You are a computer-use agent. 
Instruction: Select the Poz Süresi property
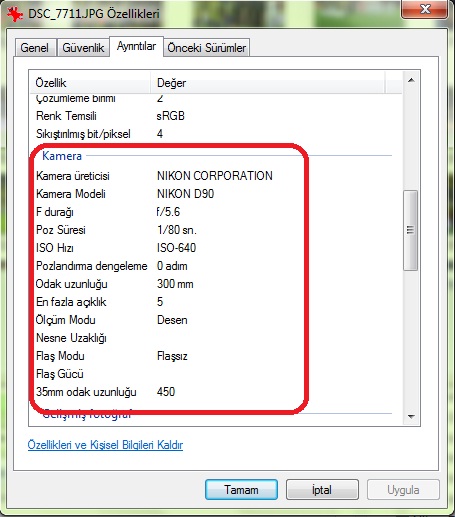pos(61,230)
